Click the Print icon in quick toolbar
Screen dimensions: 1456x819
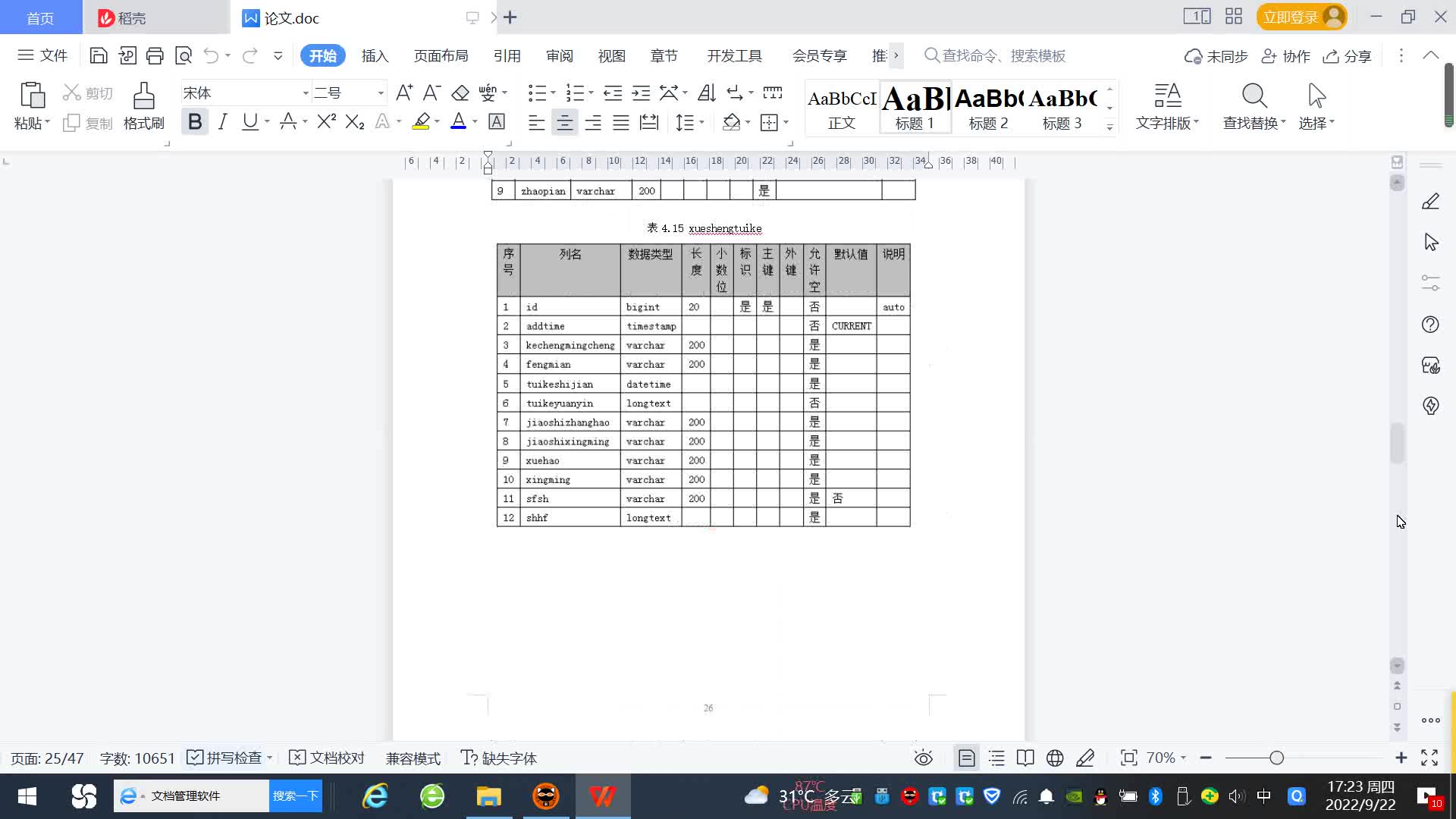pos(155,55)
